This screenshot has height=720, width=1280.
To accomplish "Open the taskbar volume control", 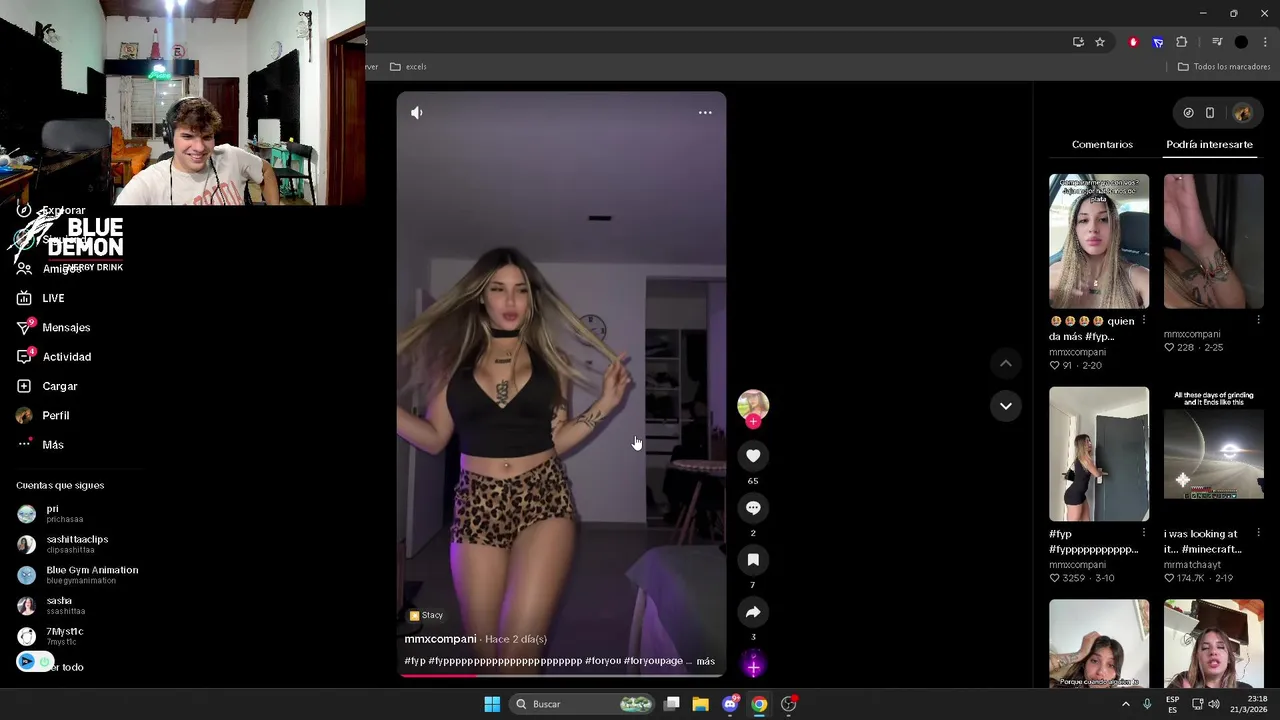I will [1214, 704].
